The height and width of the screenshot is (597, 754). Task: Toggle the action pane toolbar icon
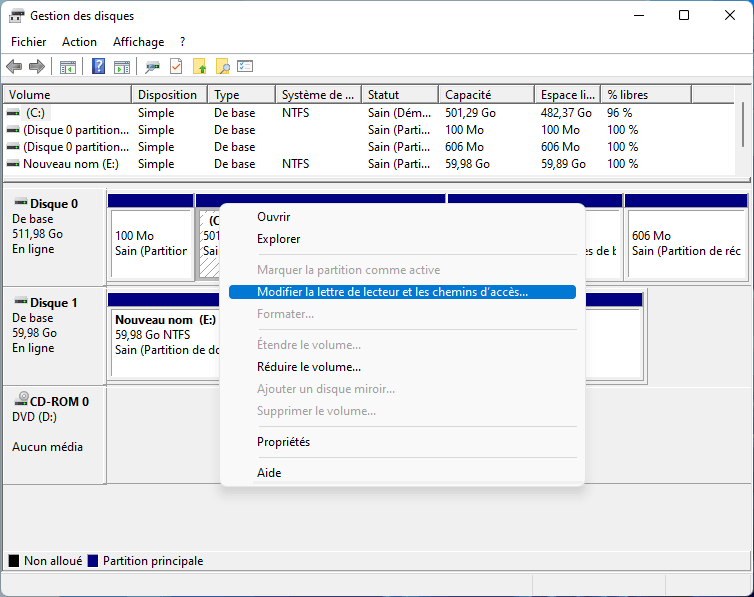121,67
